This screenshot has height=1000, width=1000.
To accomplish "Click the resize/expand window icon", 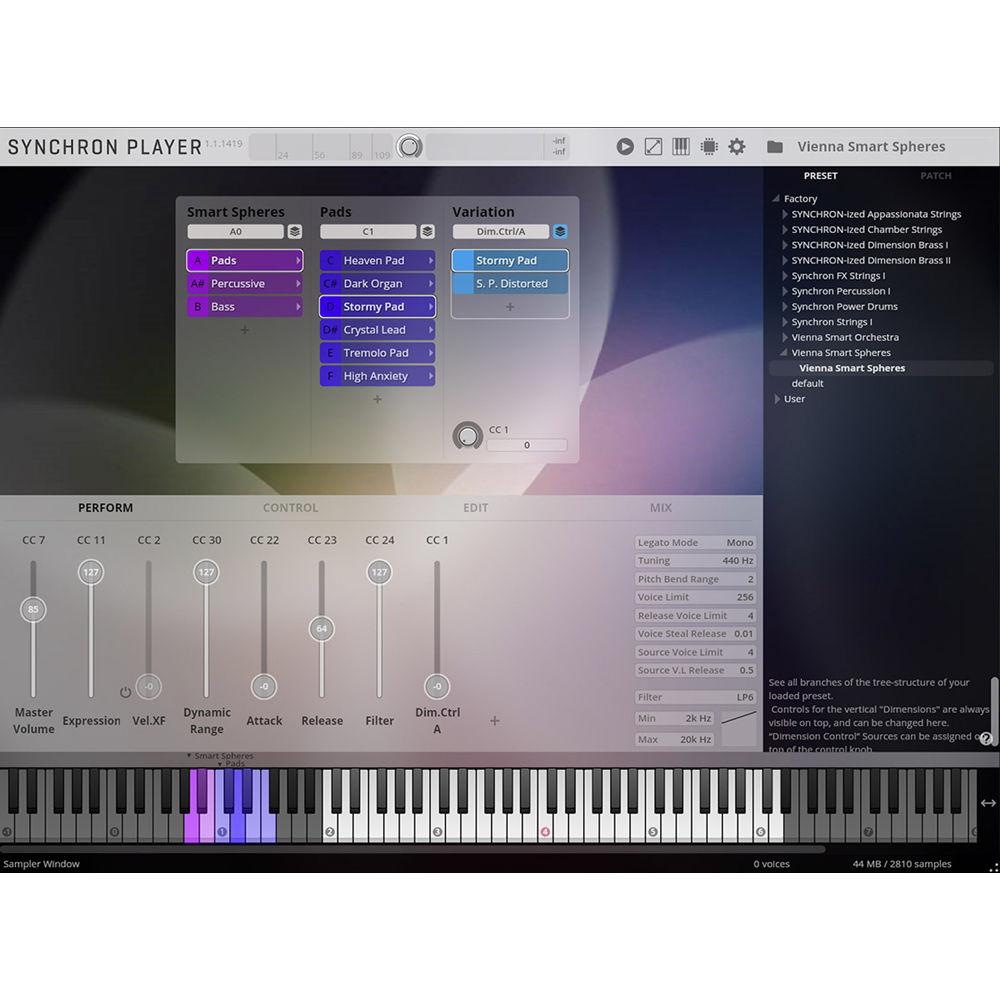I will 653,146.
